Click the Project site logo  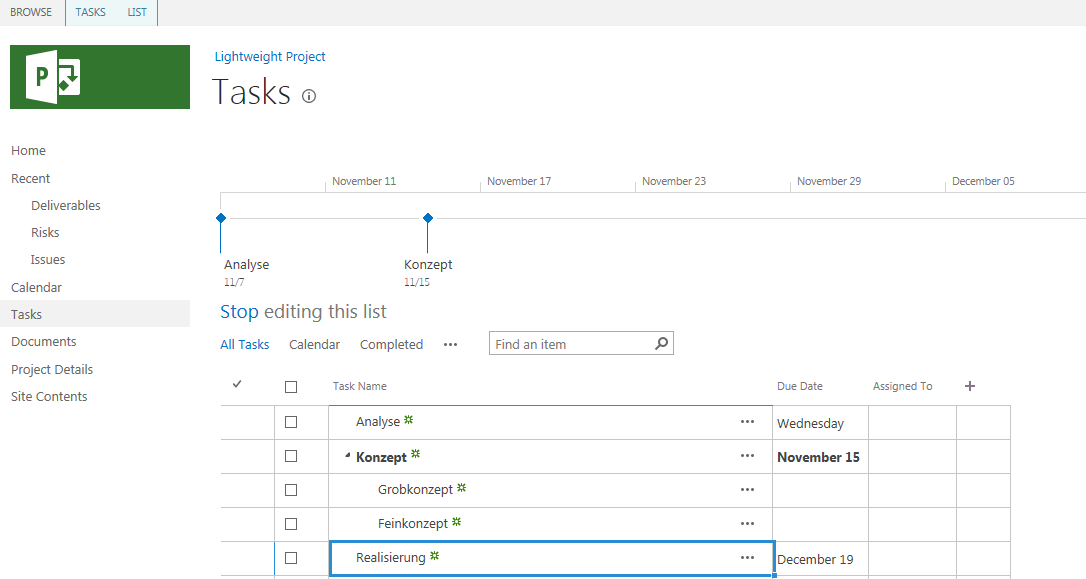pos(100,77)
